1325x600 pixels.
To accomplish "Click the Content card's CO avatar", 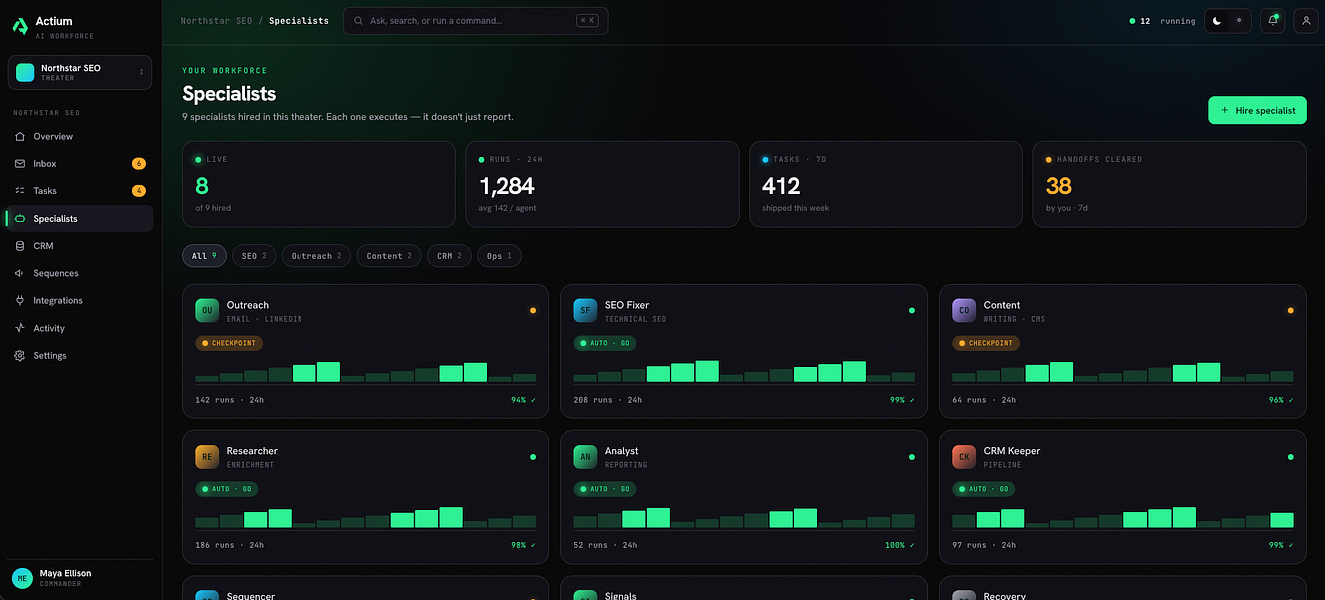I will (964, 310).
